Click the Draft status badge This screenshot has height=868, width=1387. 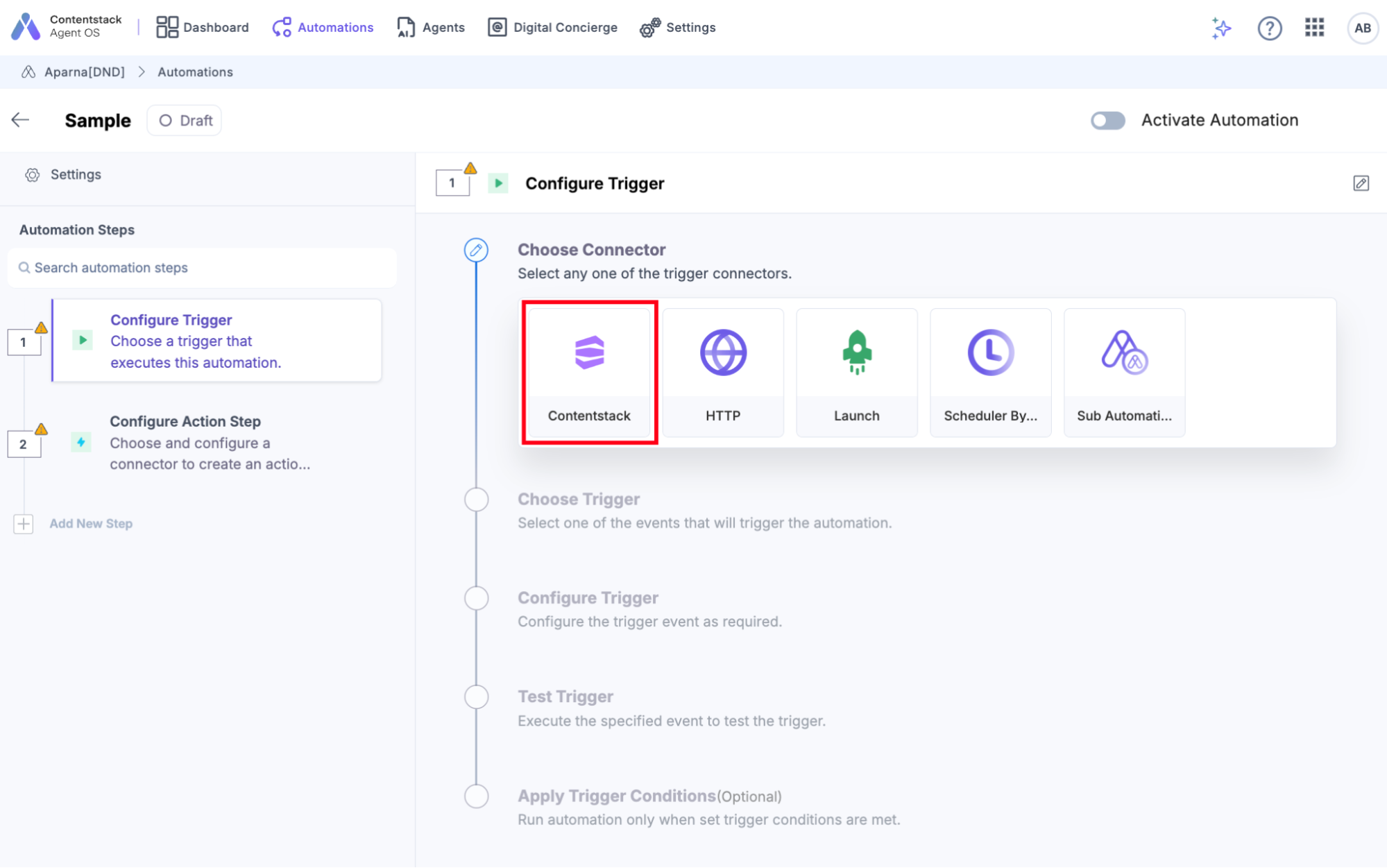pos(185,121)
